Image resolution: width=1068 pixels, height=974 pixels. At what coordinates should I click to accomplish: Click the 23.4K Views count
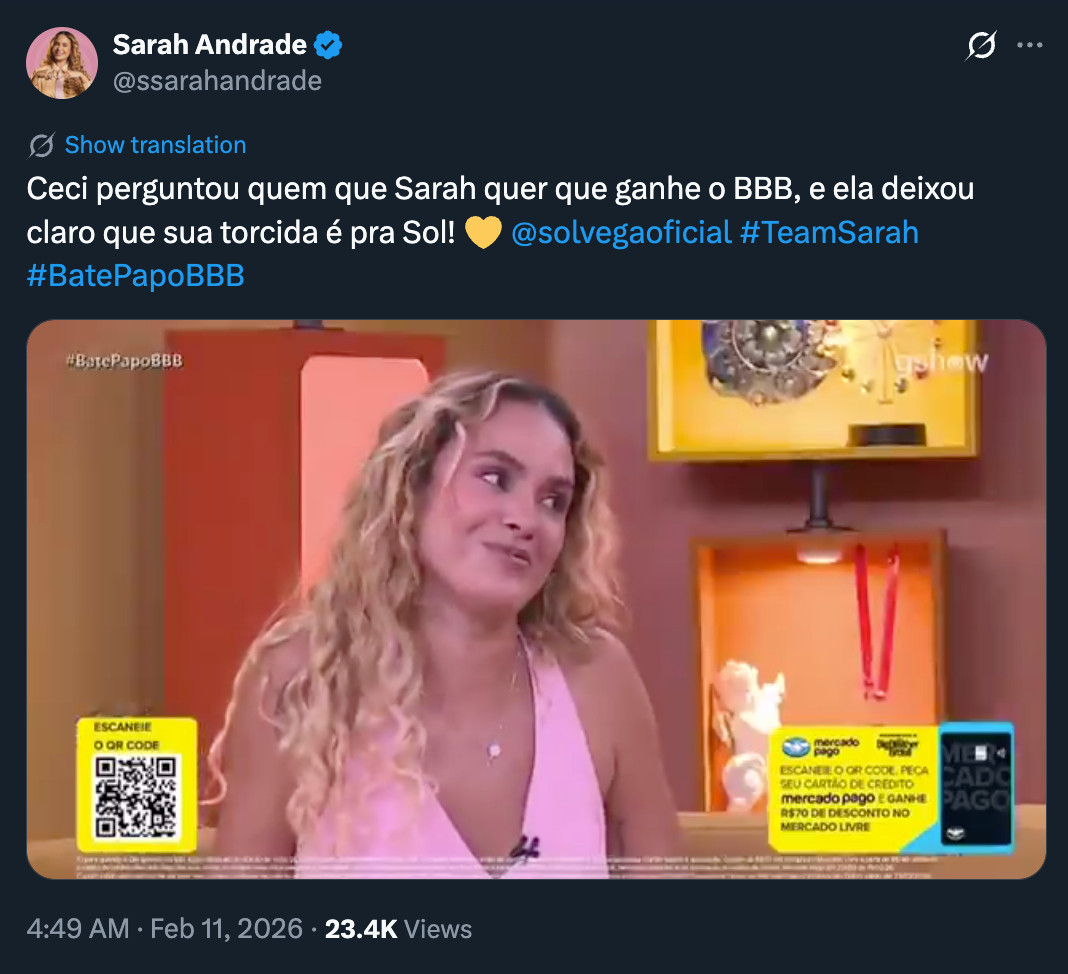(x=398, y=929)
